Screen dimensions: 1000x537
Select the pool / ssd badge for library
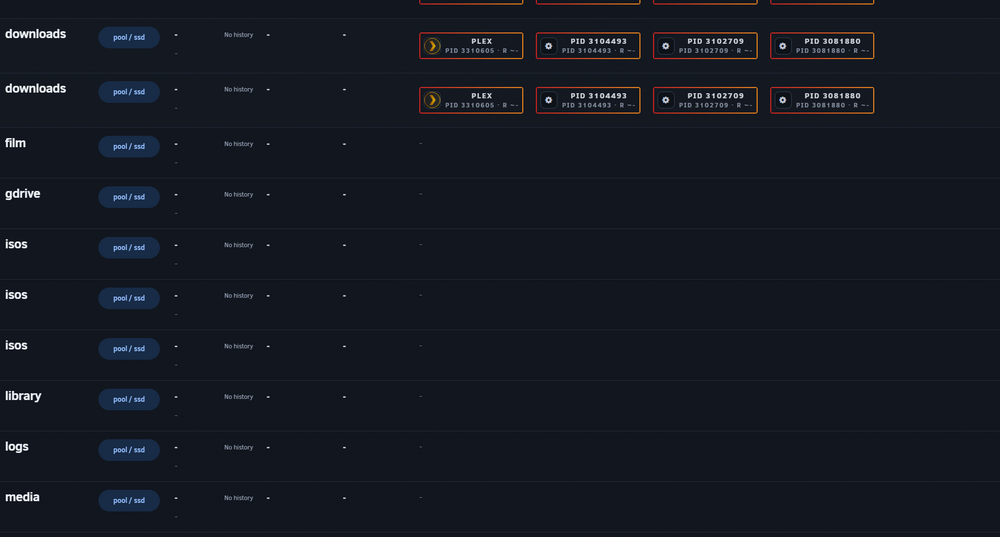pos(129,399)
